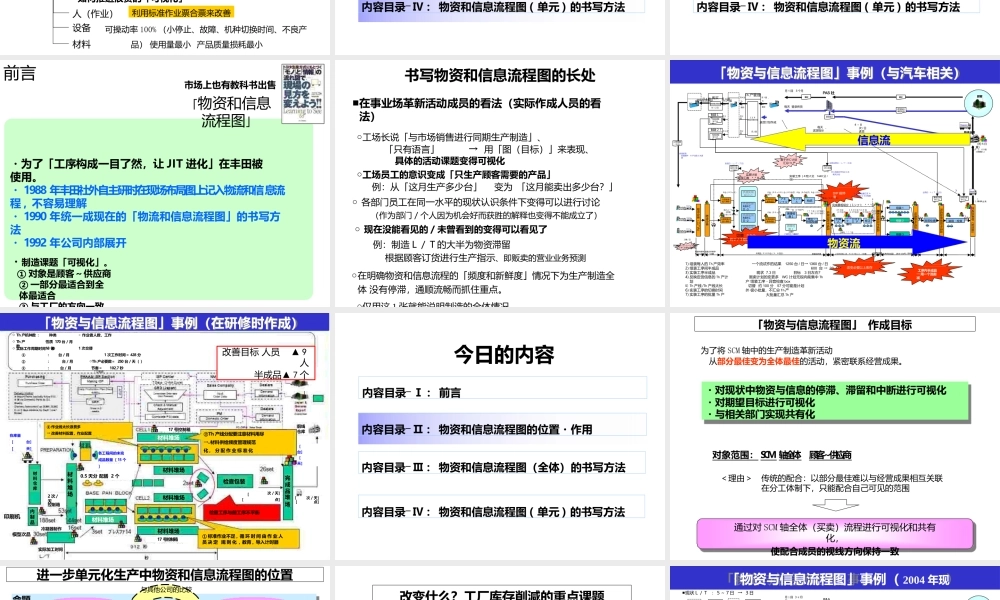This screenshot has width=1000, height=600.
Task: Click the 1988年丰田社外自主研究 blue text line
Action: (x=147, y=196)
